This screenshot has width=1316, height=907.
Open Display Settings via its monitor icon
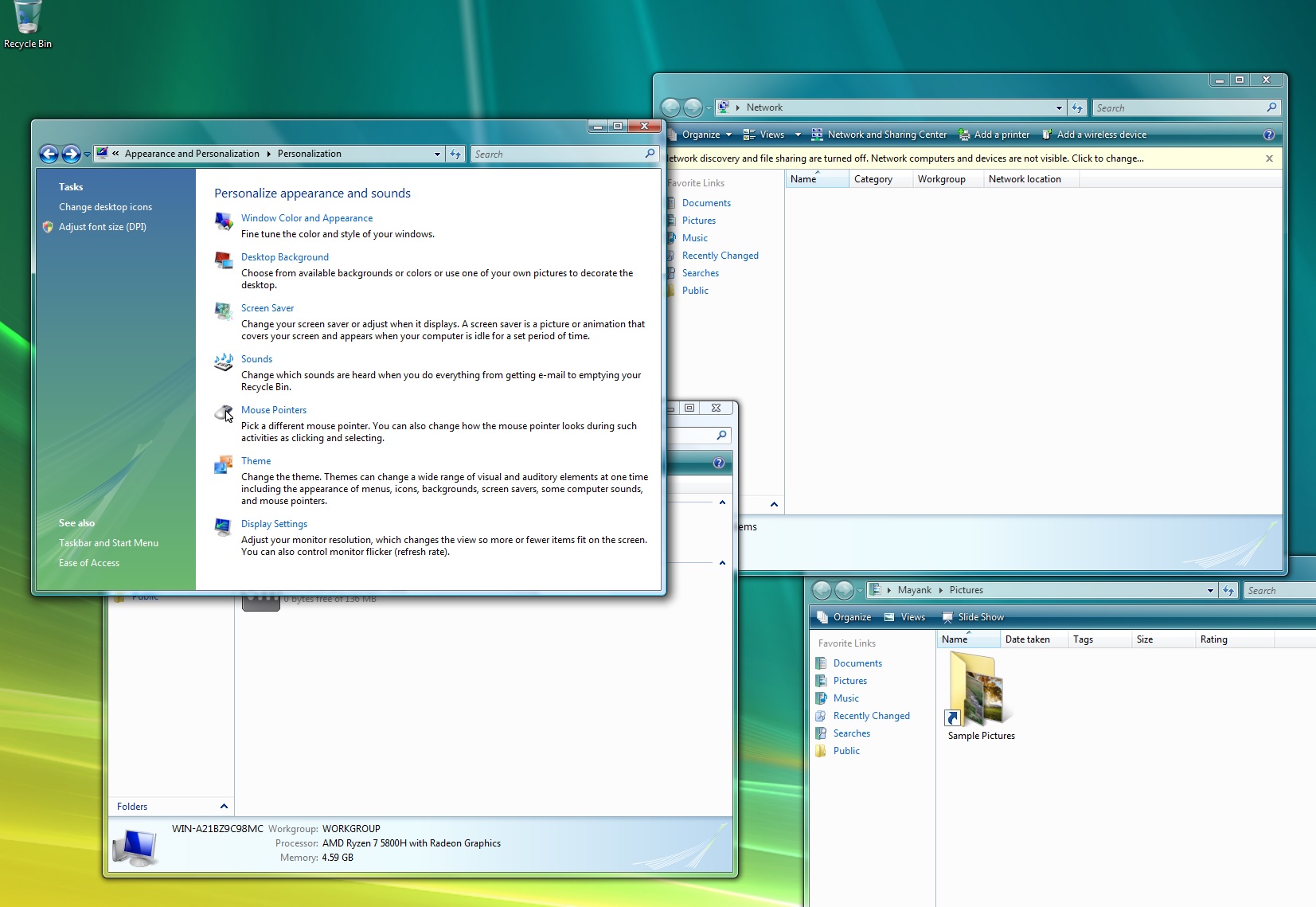223,526
